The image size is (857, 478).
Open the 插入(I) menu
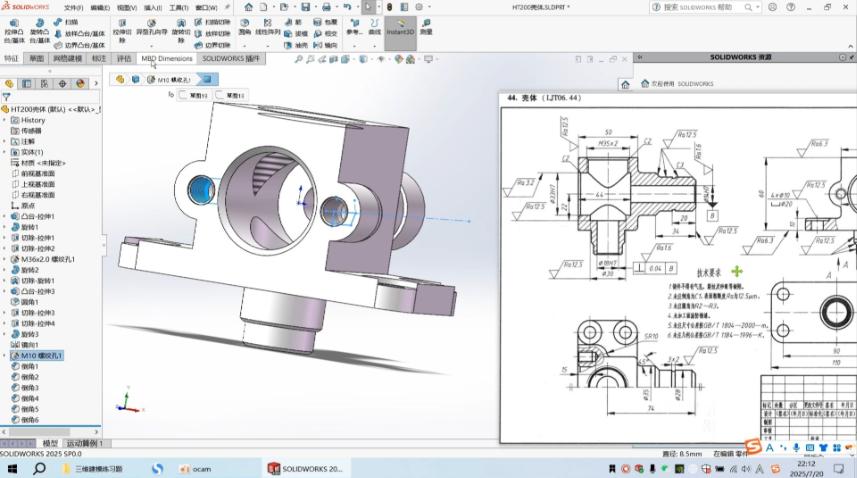152,8
